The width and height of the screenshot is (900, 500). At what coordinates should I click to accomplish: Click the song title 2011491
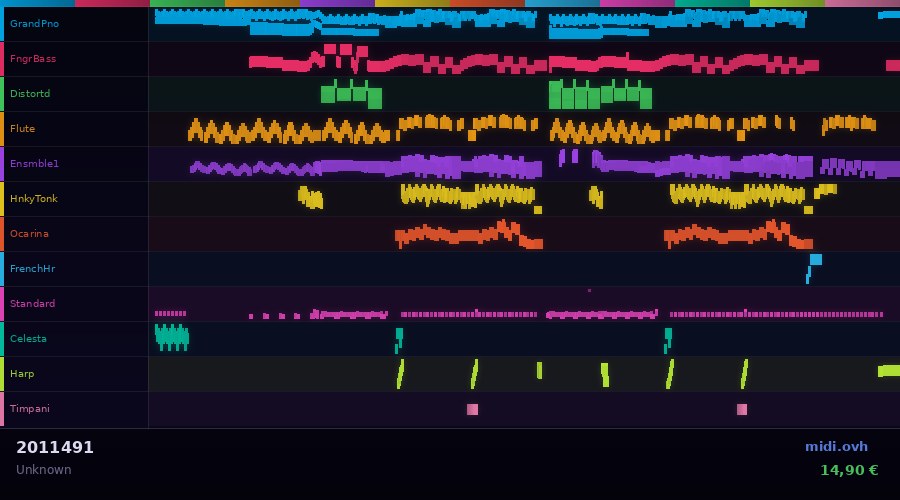click(x=55, y=447)
